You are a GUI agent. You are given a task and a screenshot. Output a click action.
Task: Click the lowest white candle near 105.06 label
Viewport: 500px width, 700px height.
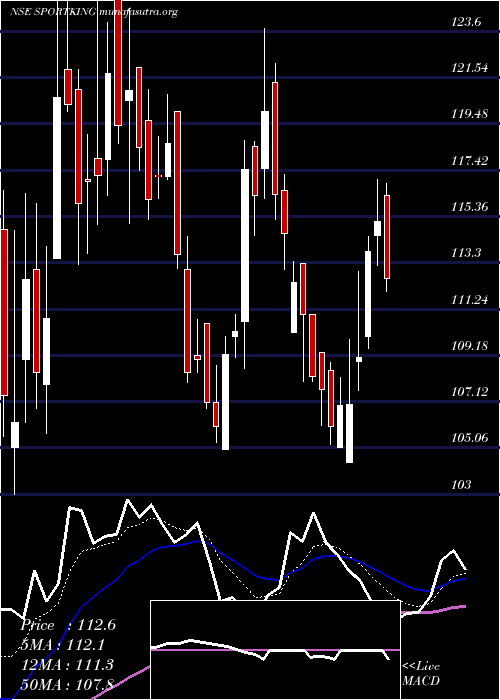click(349, 433)
